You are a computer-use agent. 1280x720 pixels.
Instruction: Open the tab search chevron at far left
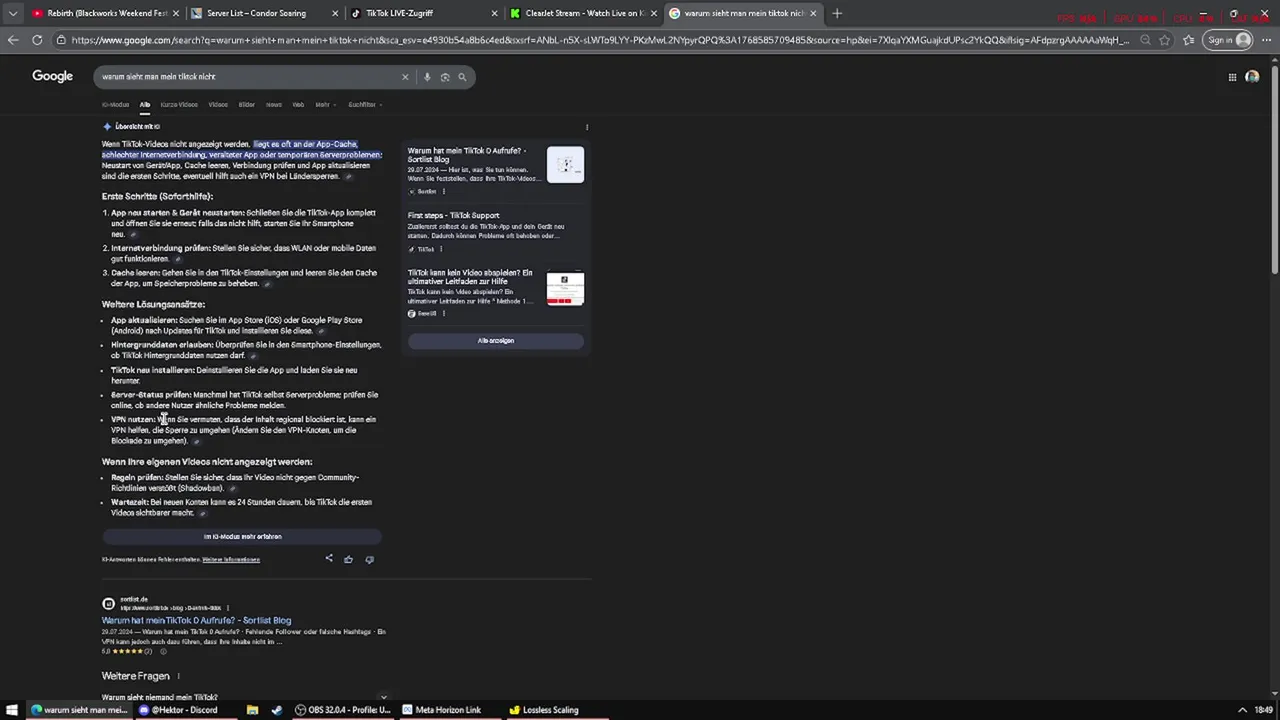point(12,14)
